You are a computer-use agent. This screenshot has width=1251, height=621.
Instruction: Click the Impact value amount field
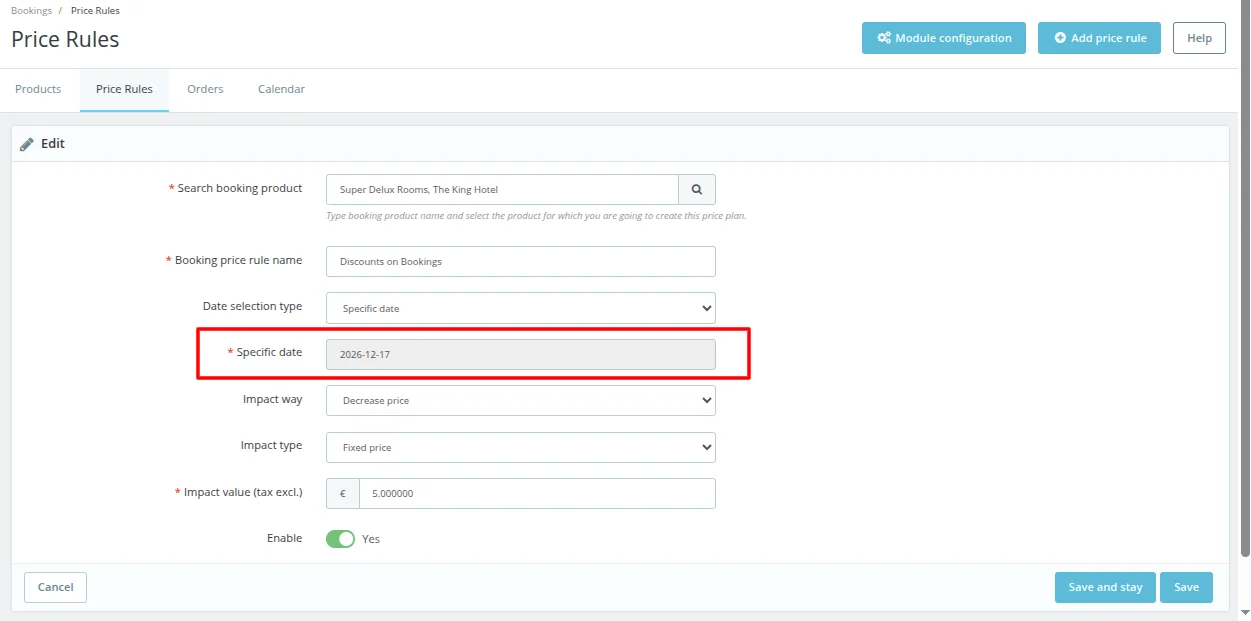(x=537, y=493)
